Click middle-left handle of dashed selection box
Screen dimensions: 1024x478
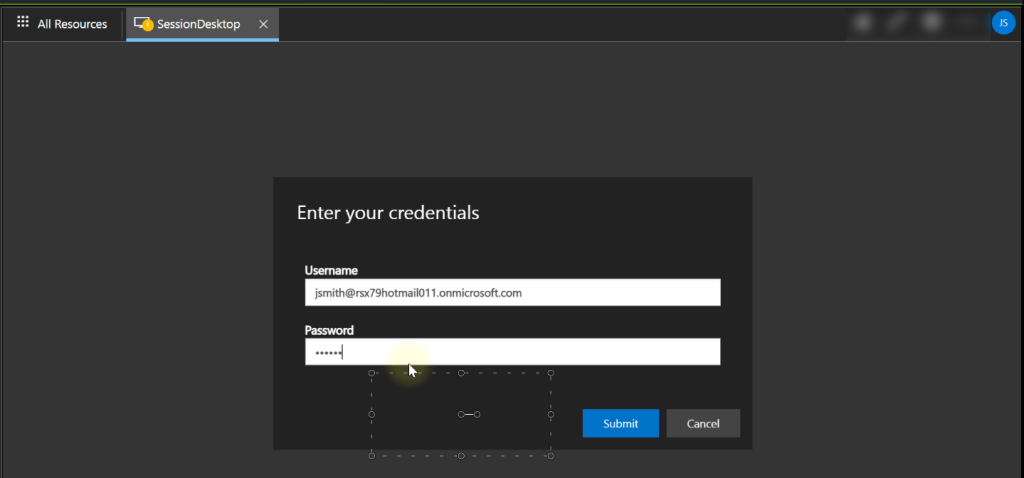point(372,414)
